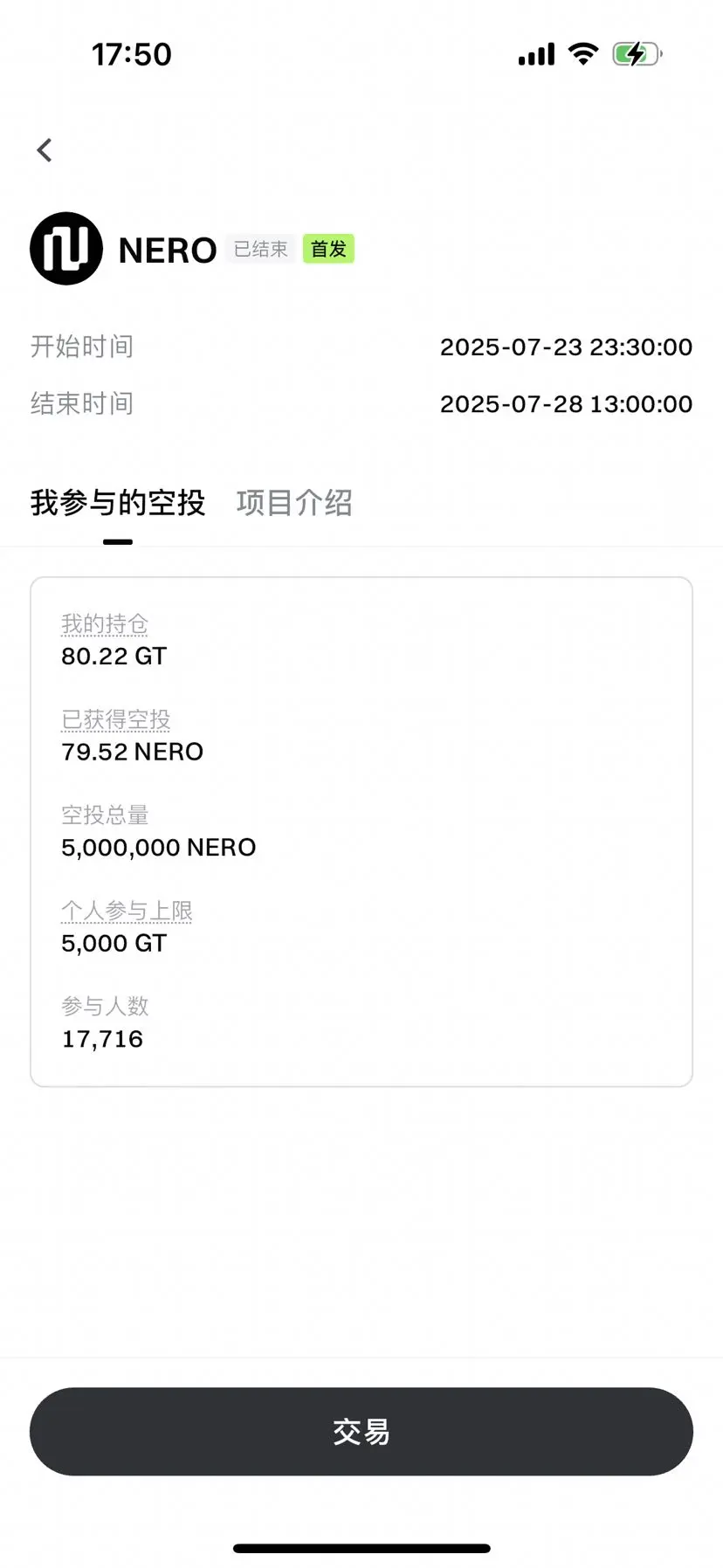Tap the 79.52 NERO airdrop amount
The height and width of the screenshot is (1568, 723).
(x=133, y=752)
